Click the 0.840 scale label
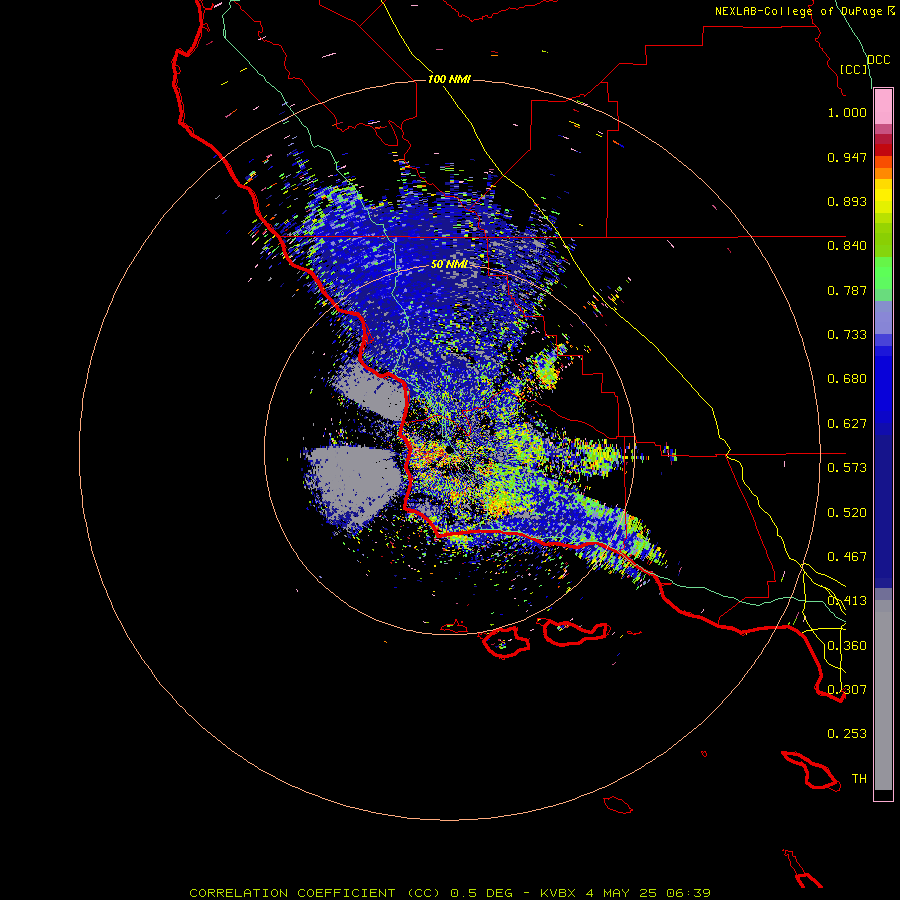 (847, 246)
